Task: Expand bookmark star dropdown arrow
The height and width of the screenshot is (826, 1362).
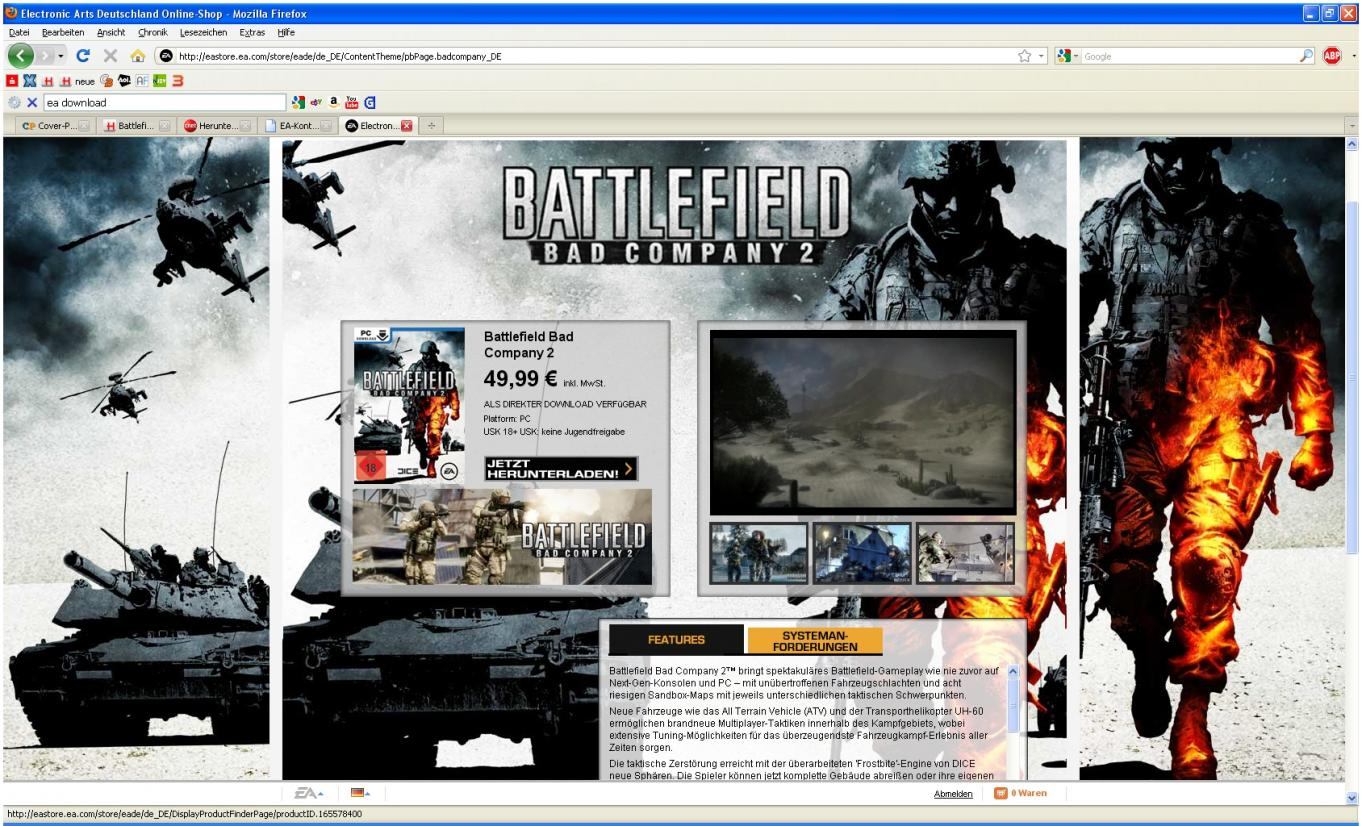Action: [x=1040, y=57]
